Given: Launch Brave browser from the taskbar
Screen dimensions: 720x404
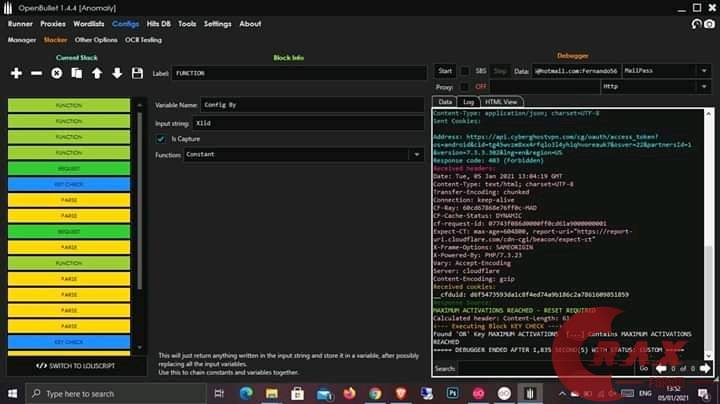Looking at the screenshot, I should point(401,393).
